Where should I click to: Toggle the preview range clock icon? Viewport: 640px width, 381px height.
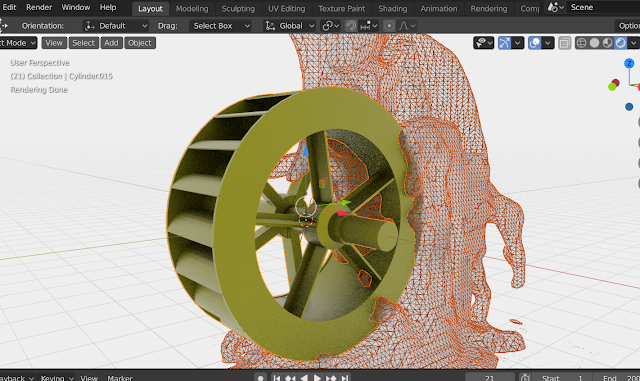pos(526,378)
